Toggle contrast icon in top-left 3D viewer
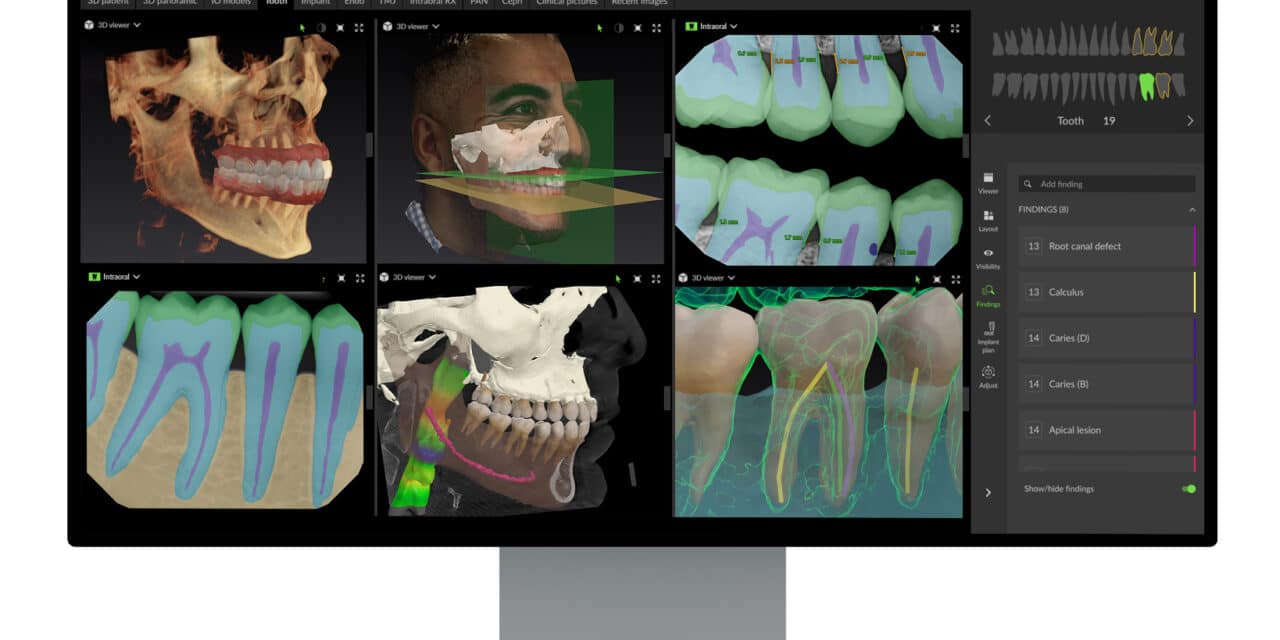 tap(321, 28)
